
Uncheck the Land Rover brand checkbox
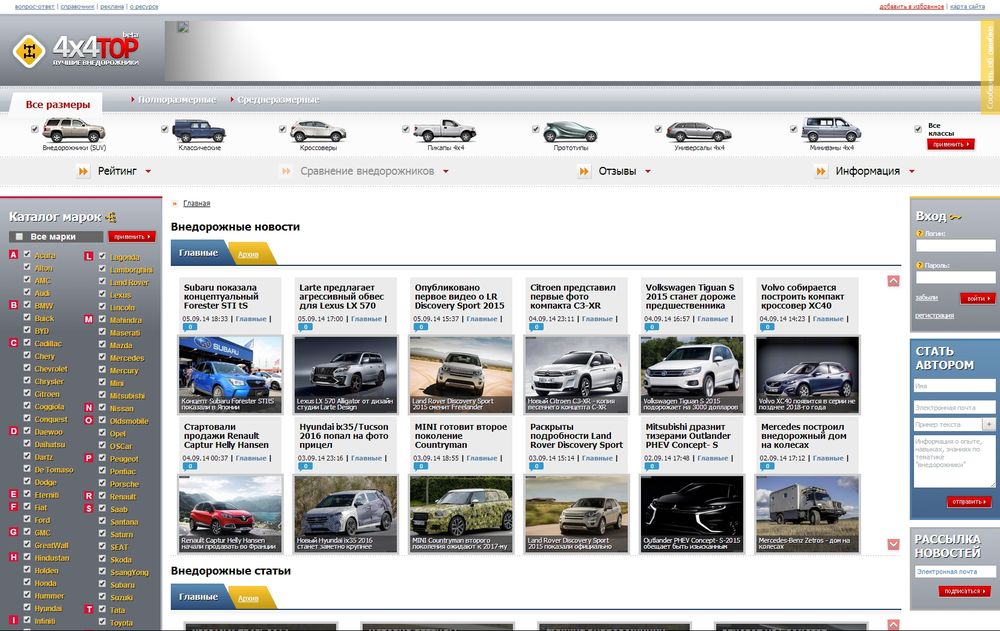[102, 281]
